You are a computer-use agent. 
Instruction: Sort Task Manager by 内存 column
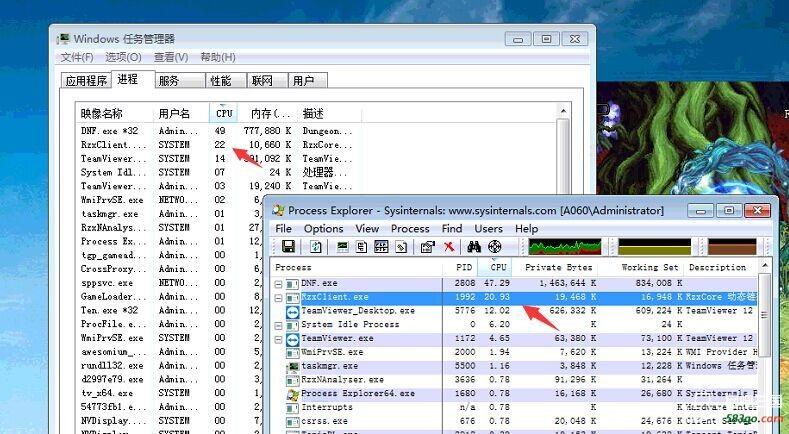pyautogui.click(x=267, y=113)
